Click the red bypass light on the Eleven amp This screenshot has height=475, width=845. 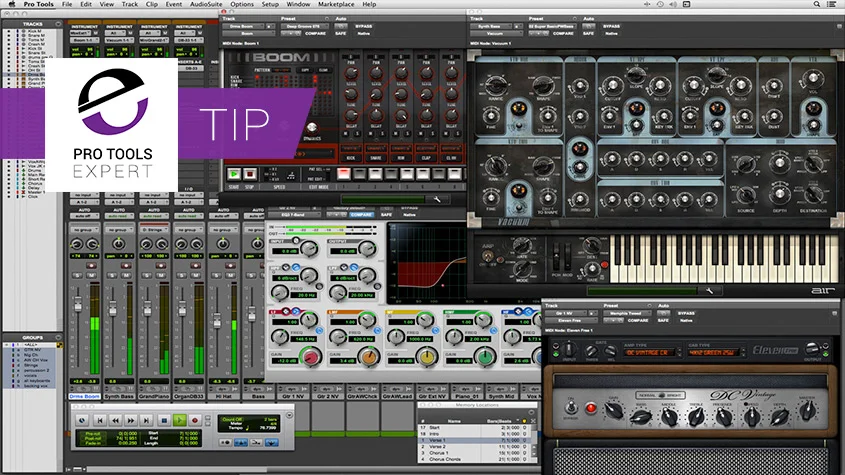591,408
